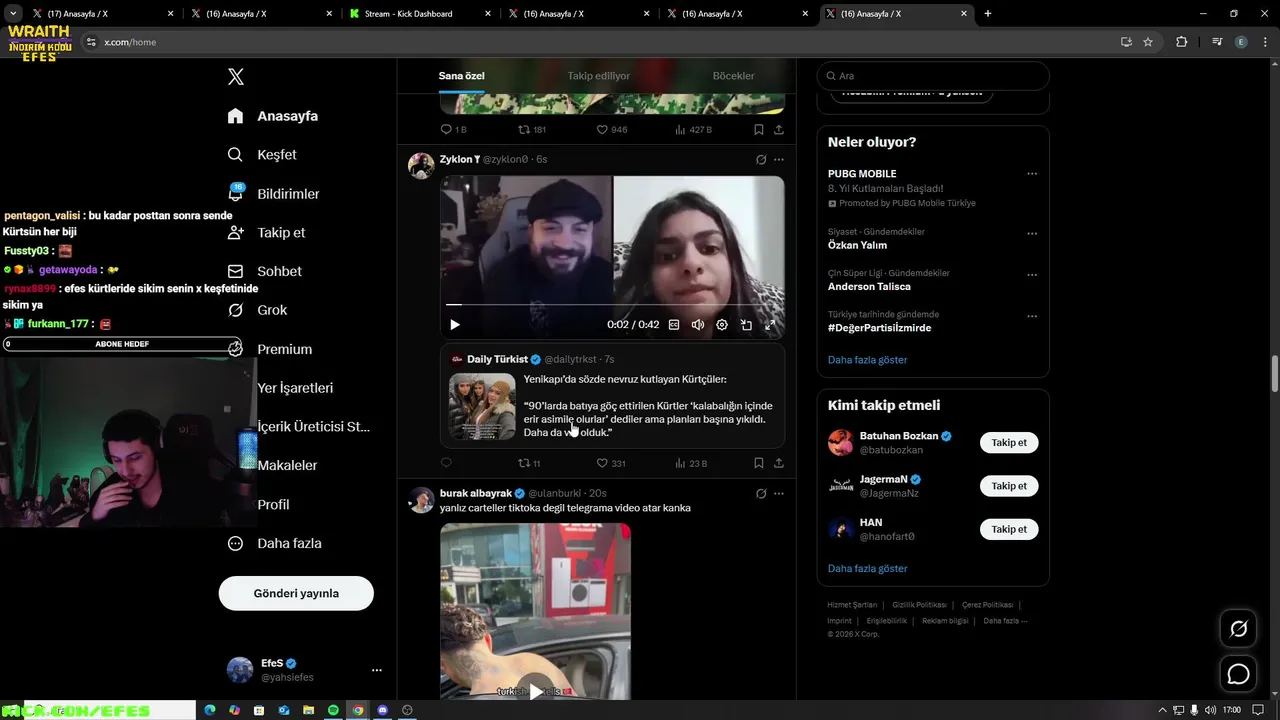Reply to Zyklon post
Screen dimensions: 1280x720
pos(446,463)
